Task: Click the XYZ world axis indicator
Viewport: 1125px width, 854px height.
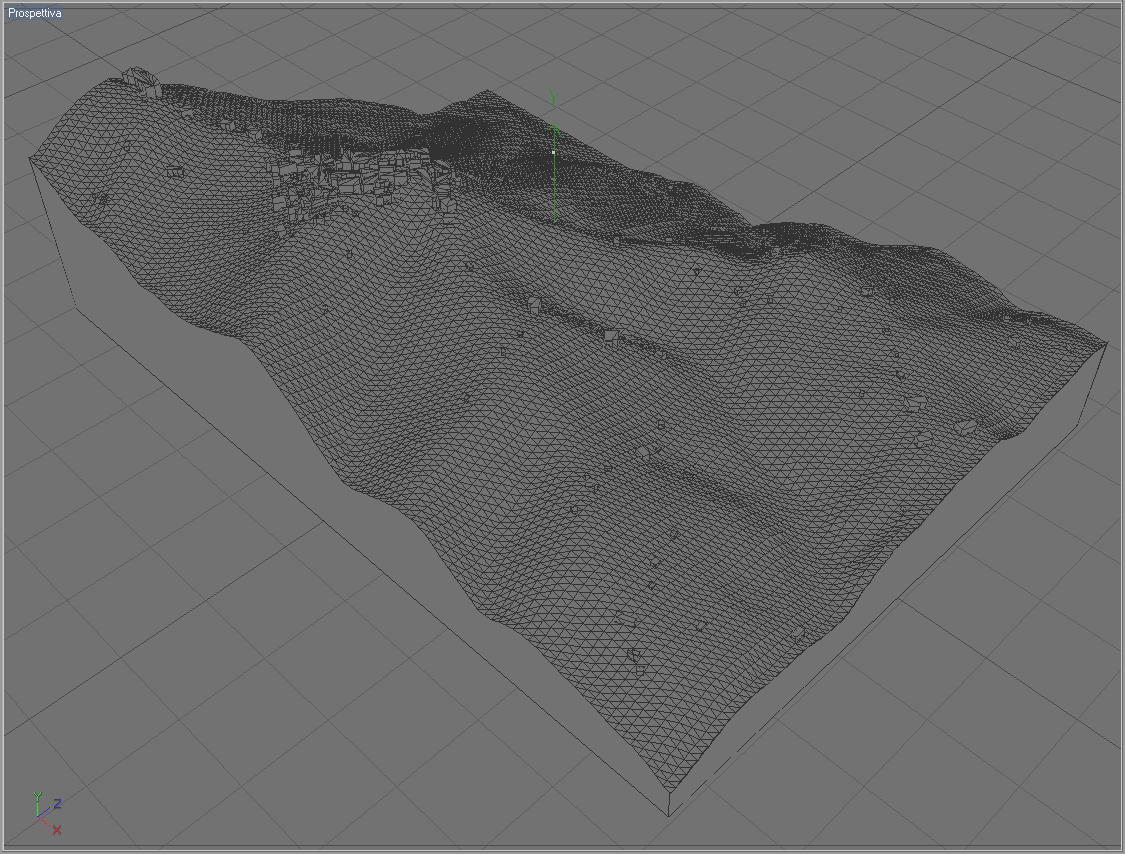Action: coord(47,814)
